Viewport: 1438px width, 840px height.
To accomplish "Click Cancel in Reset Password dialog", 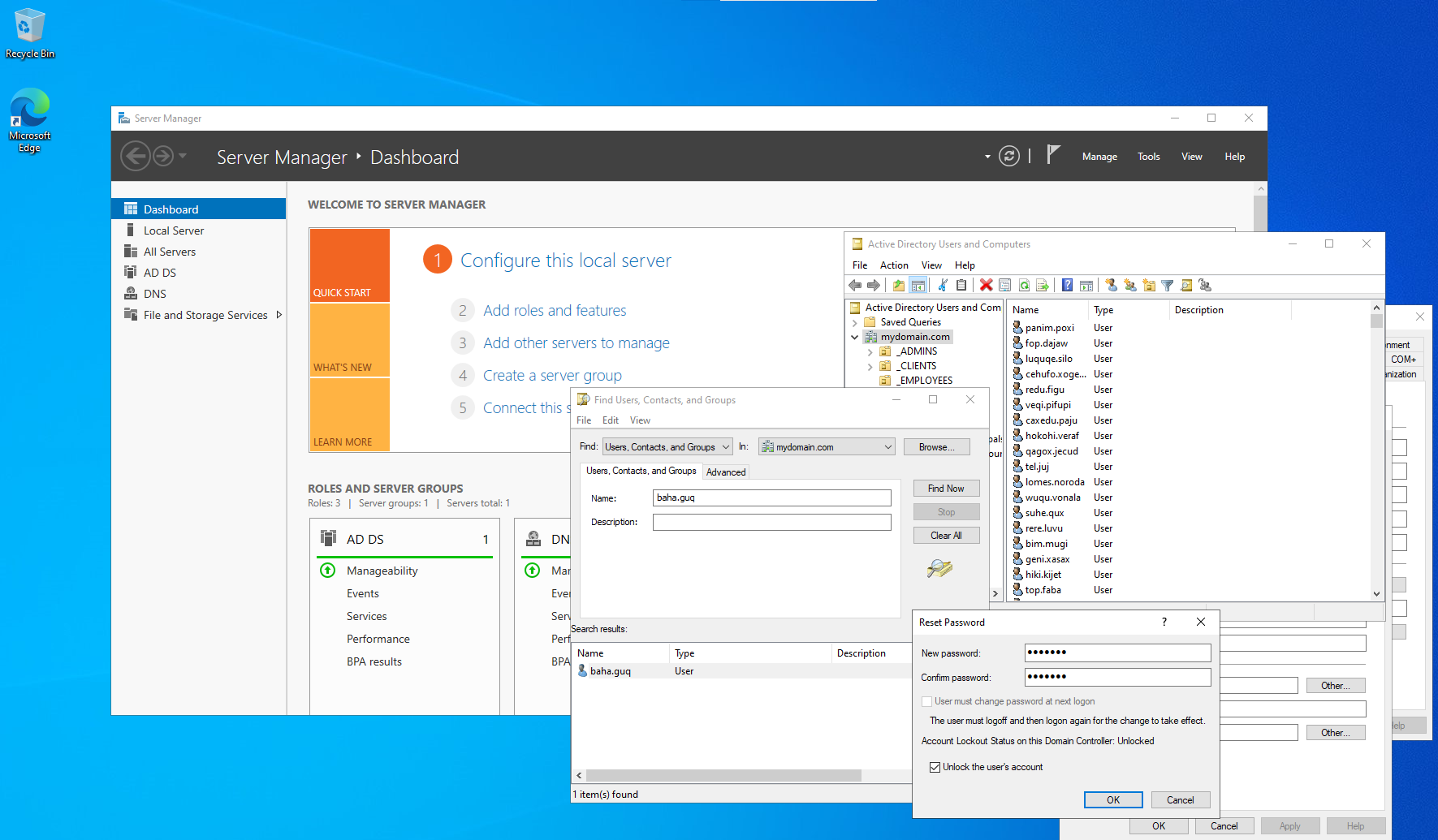I will pos(1181,799).
